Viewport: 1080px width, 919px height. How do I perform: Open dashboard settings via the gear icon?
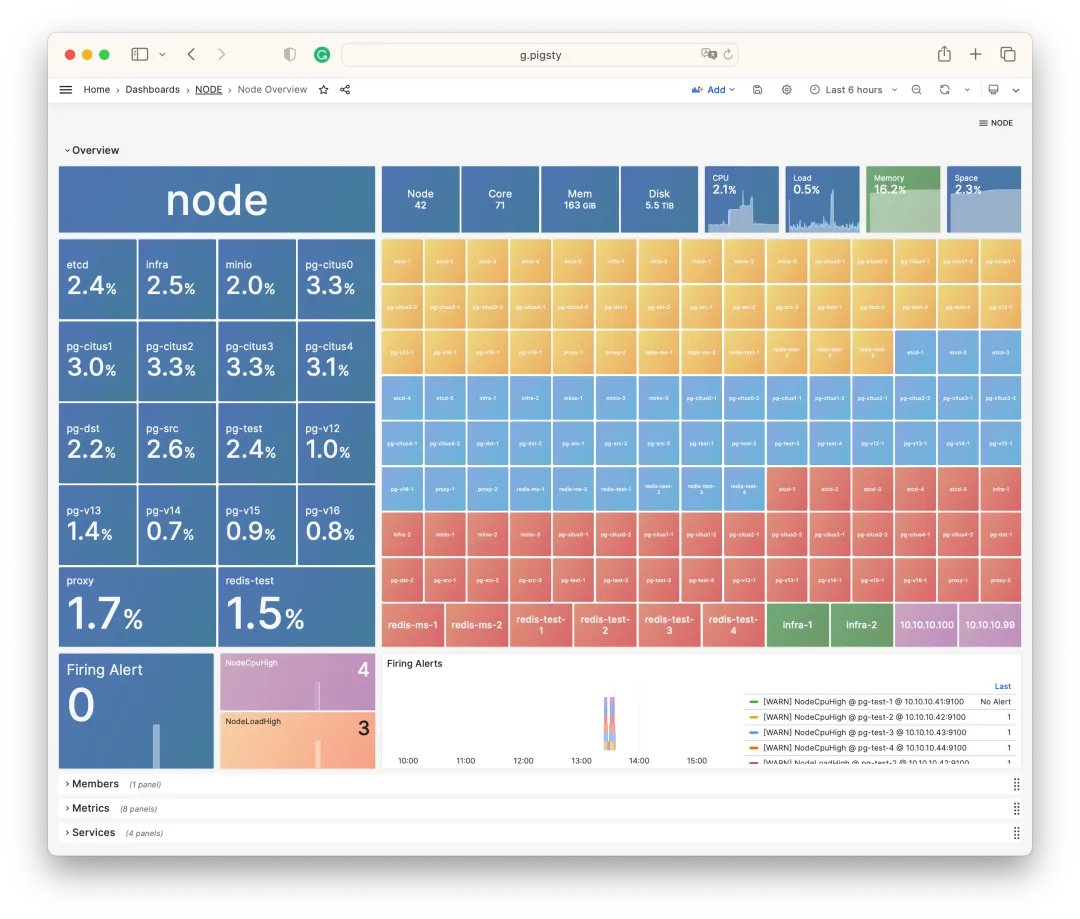786,89
